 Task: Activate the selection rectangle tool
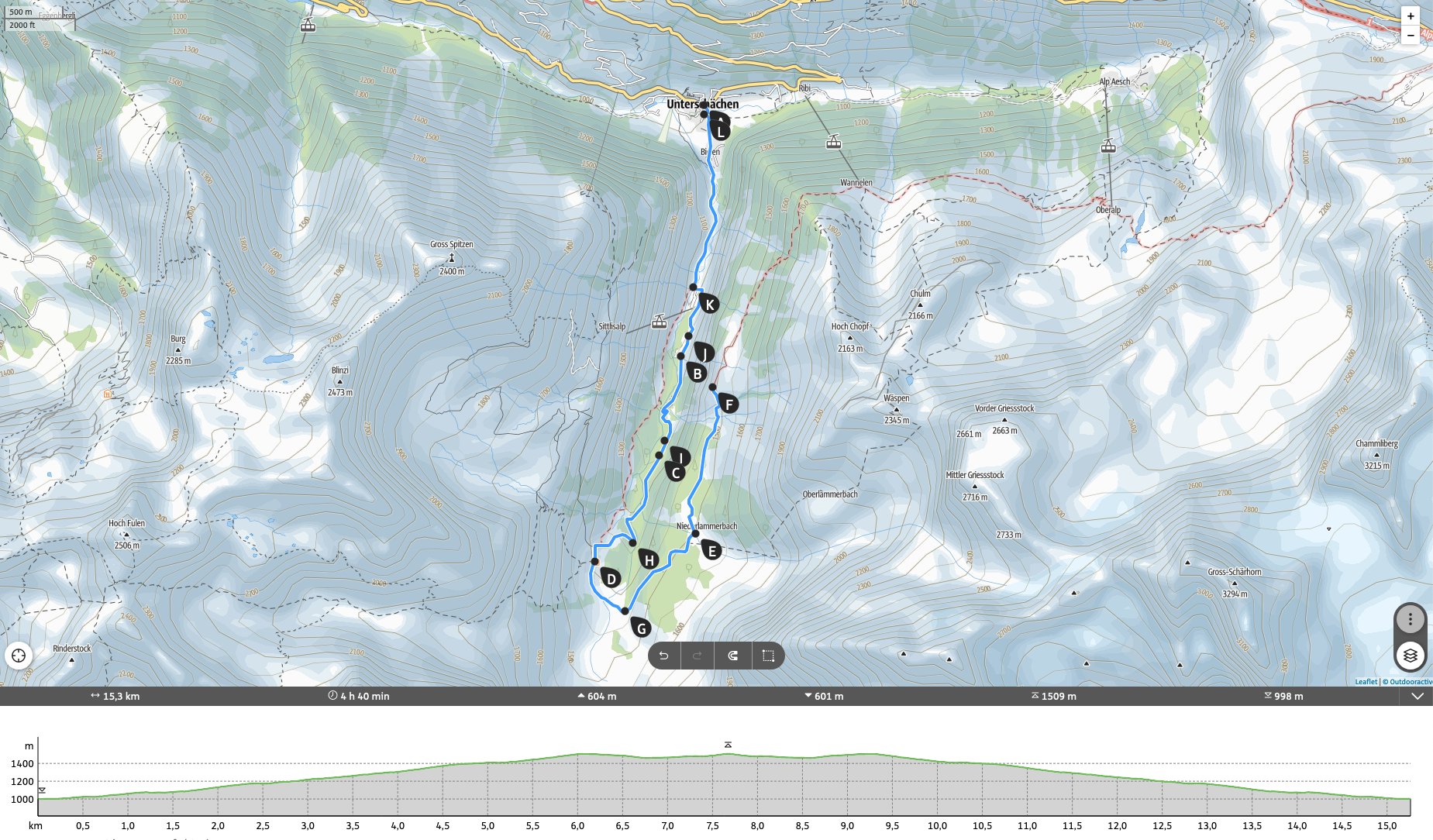(768, 656)
